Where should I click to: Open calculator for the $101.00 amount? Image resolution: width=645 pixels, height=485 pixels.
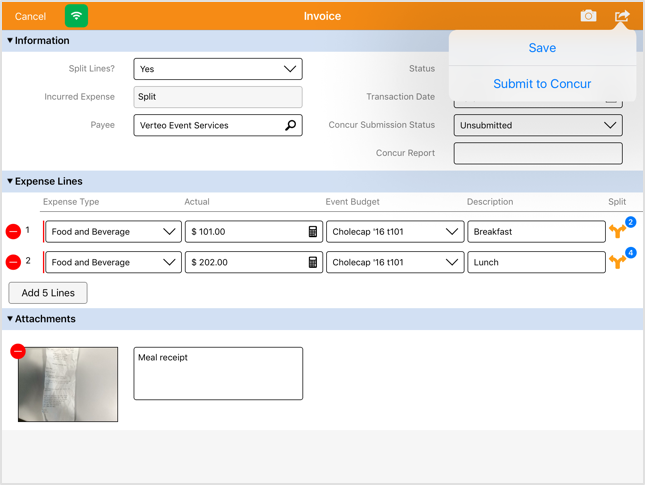pos(312,232)
